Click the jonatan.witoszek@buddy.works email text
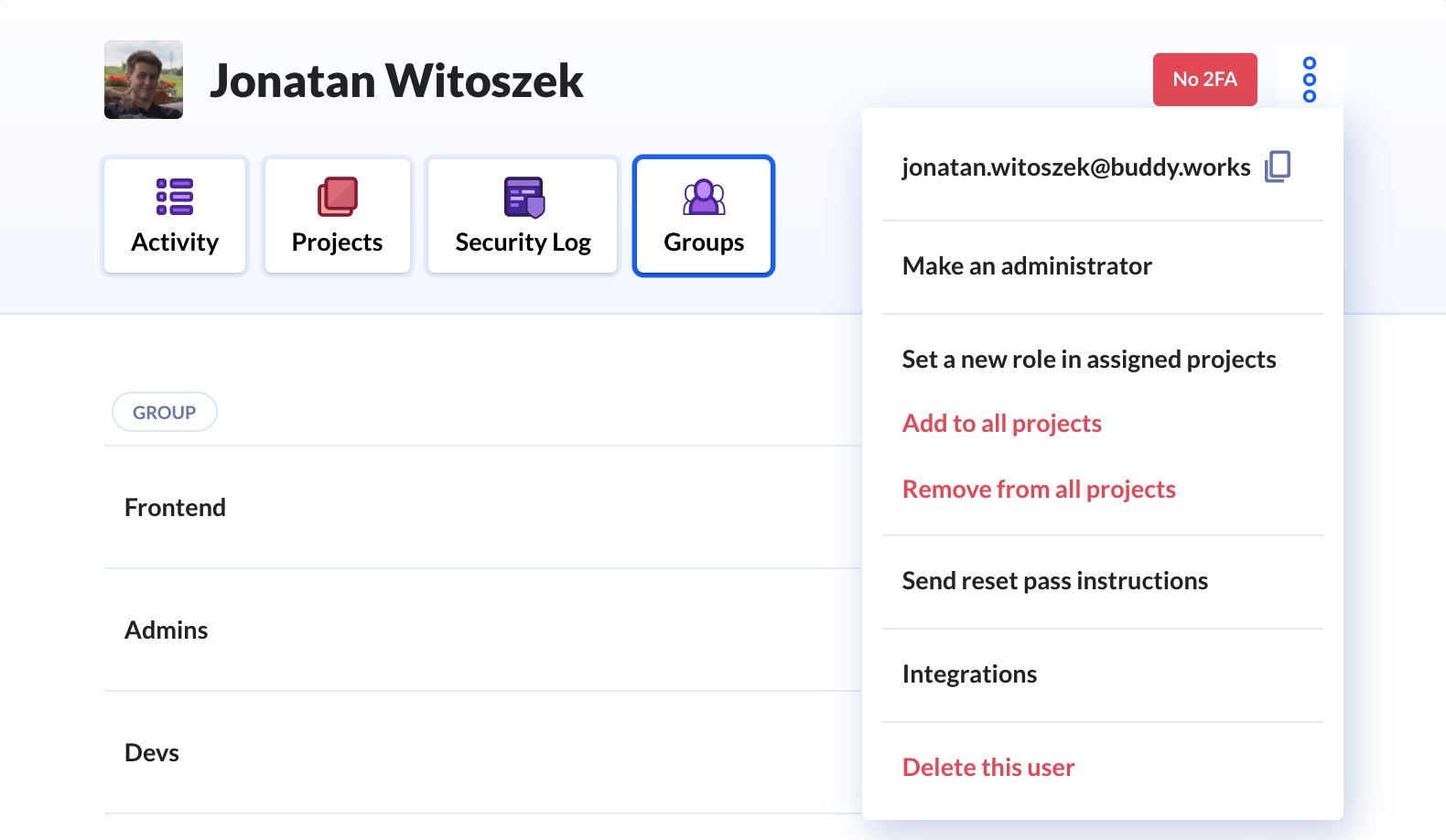 1076,167
